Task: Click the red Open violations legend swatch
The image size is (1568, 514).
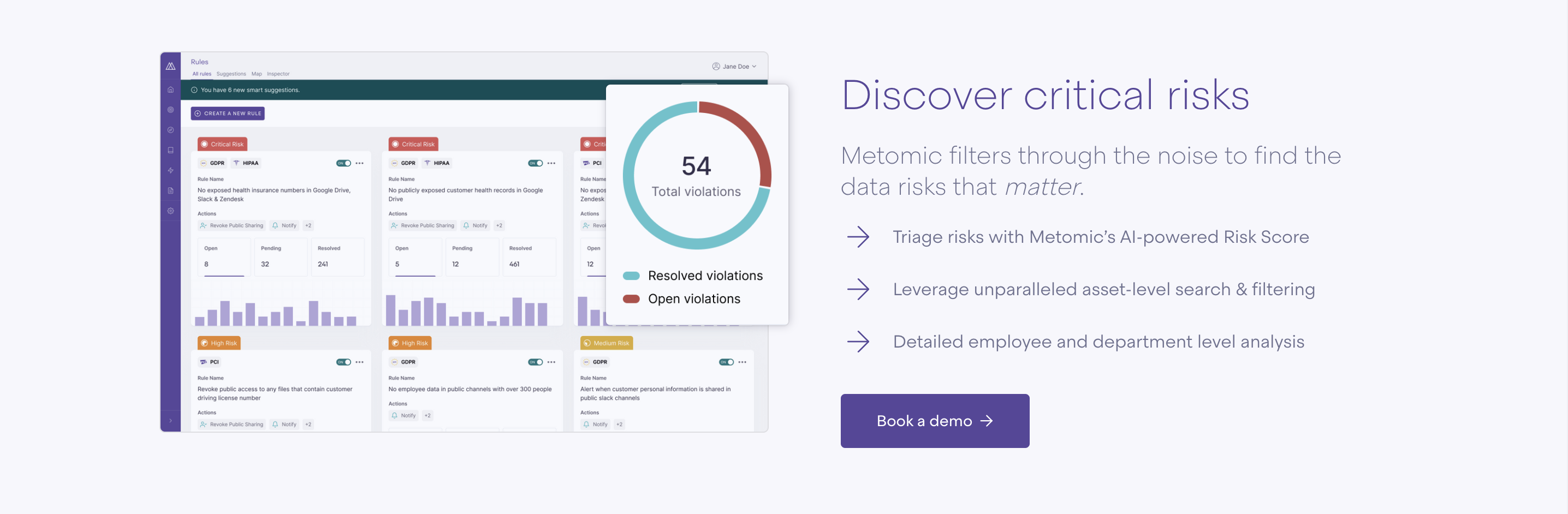Action: 631,298
